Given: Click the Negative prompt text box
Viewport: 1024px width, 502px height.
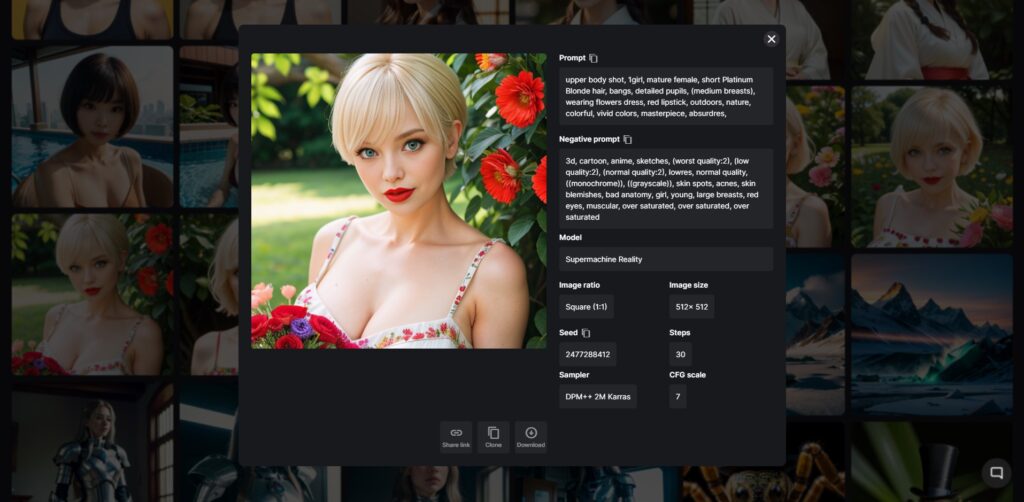Looking at the screenshot, I should click(x=666, y=189).
